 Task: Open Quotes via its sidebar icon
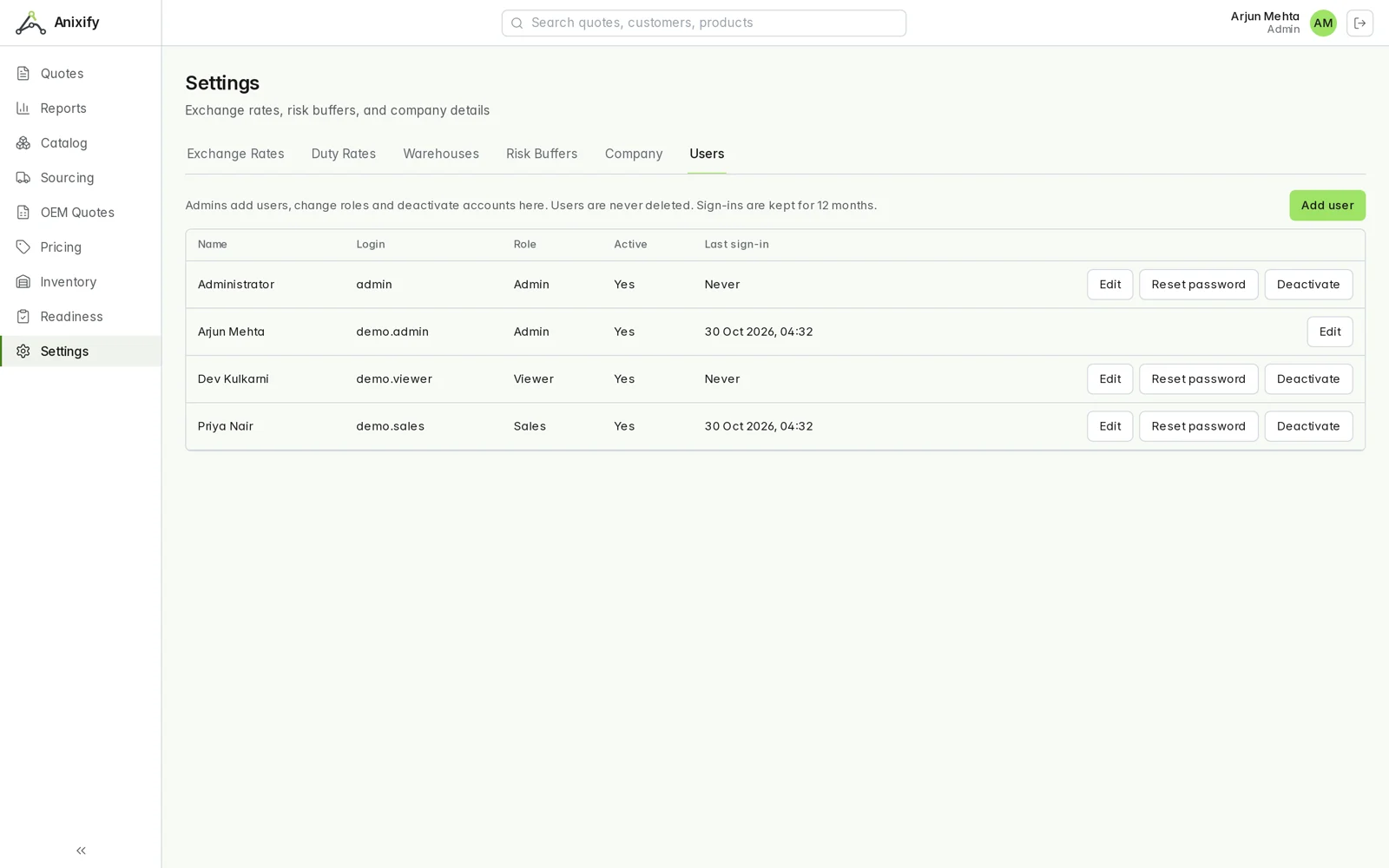point(23,74)
